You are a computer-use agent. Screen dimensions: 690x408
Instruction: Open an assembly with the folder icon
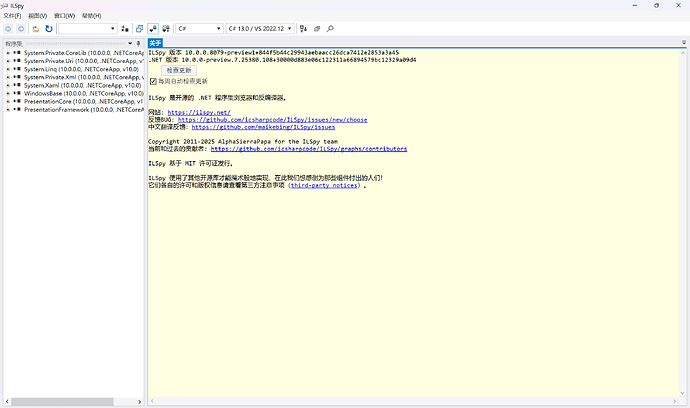36,29
